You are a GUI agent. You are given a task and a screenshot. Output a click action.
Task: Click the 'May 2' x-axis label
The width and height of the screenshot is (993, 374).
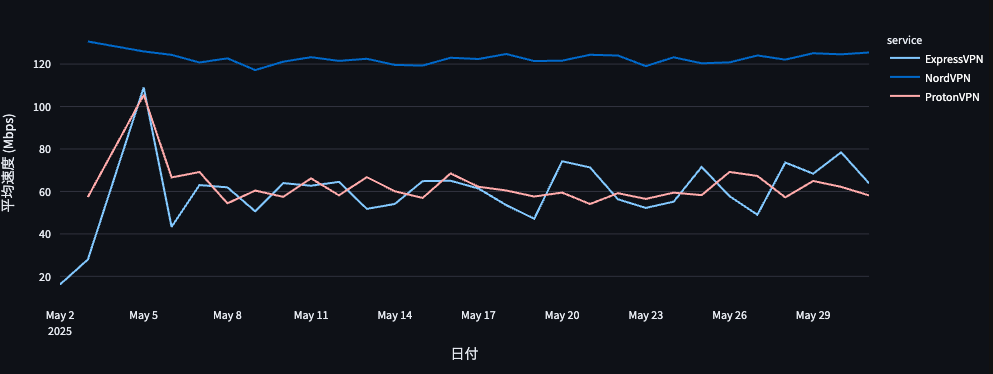click(x=60, y=315)
